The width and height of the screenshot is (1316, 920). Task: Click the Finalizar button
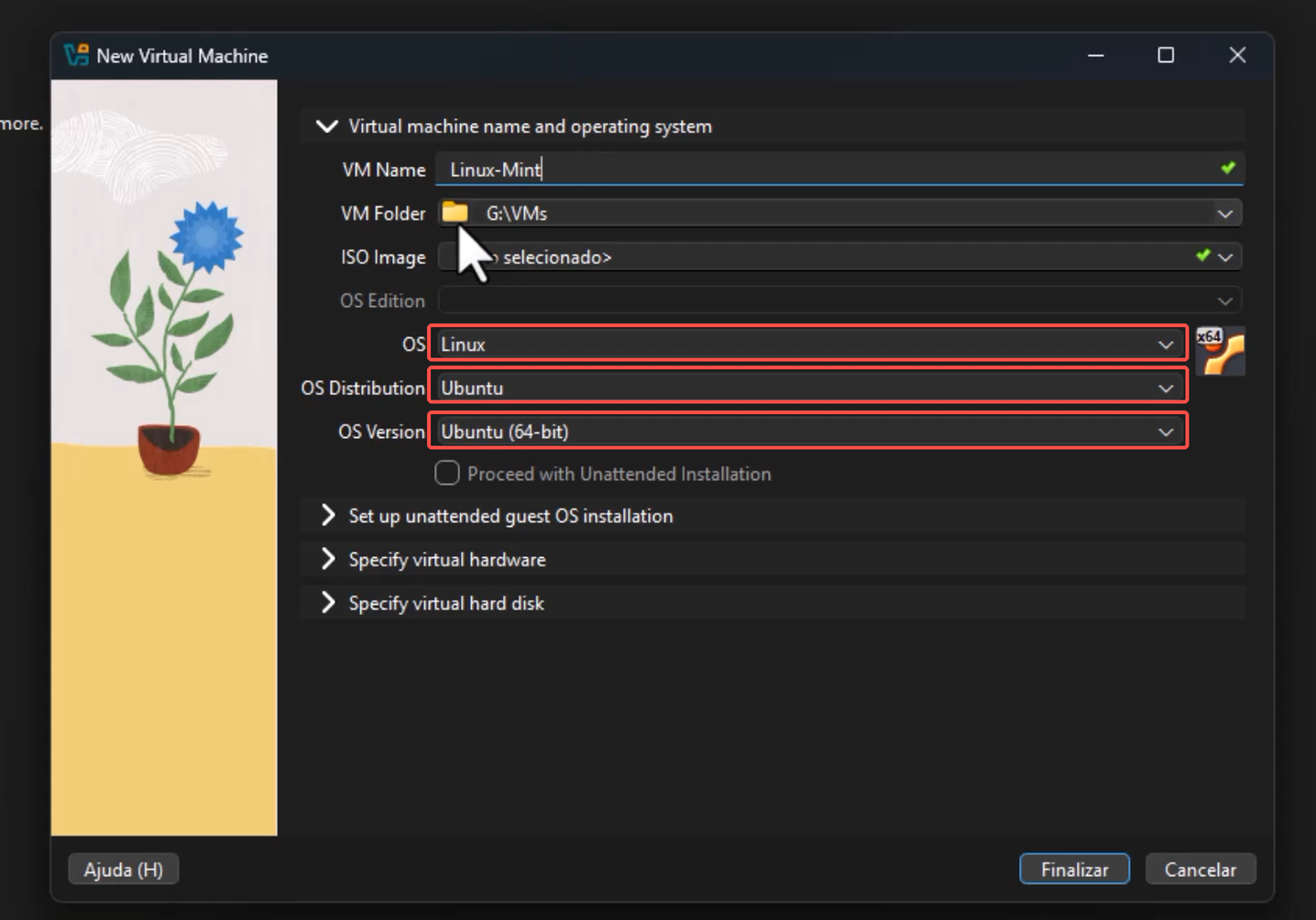coord(1074,869)
